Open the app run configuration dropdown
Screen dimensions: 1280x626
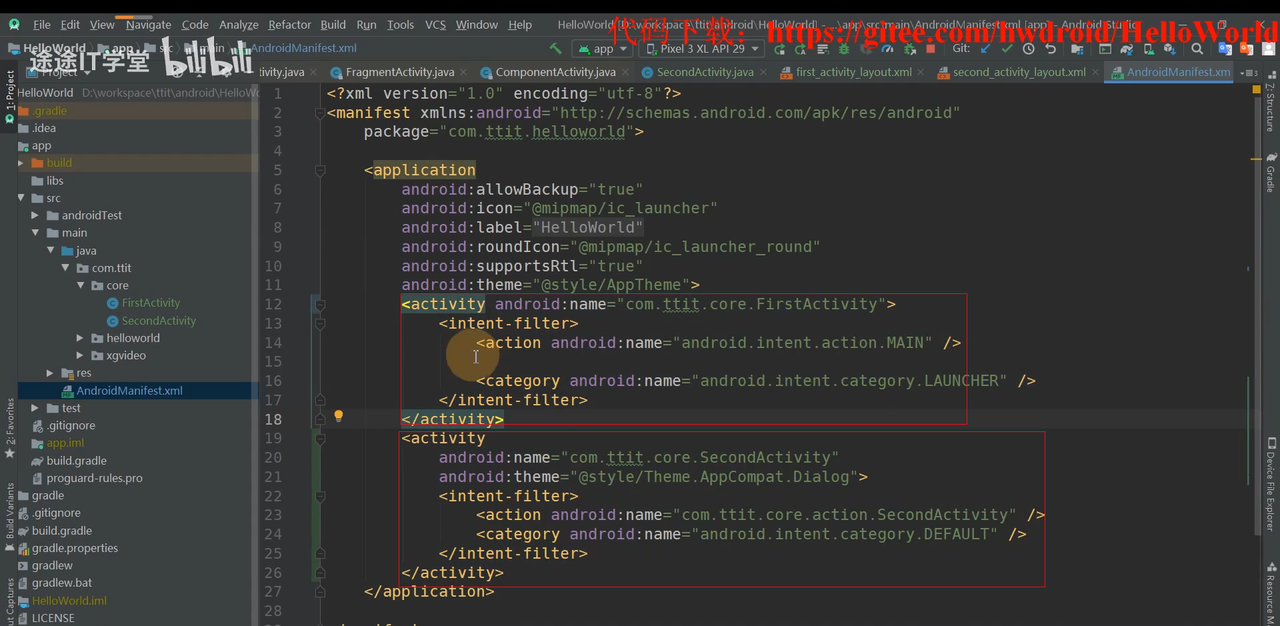click(x=604, y=48)
